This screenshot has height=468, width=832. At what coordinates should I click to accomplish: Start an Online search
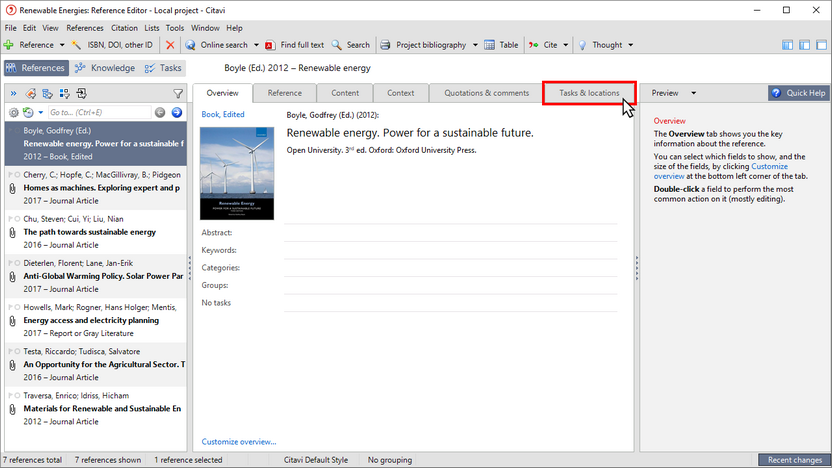point(216,45)
